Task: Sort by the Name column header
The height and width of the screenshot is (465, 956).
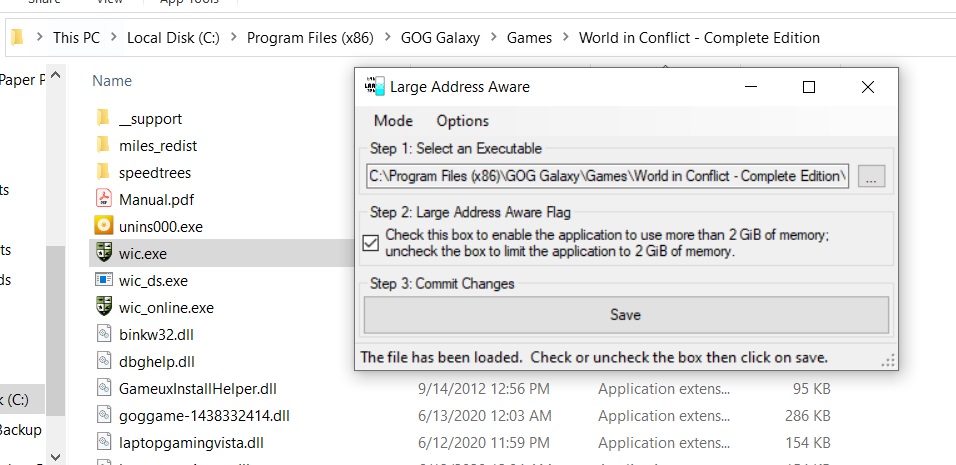Action: tap(112, 80)
